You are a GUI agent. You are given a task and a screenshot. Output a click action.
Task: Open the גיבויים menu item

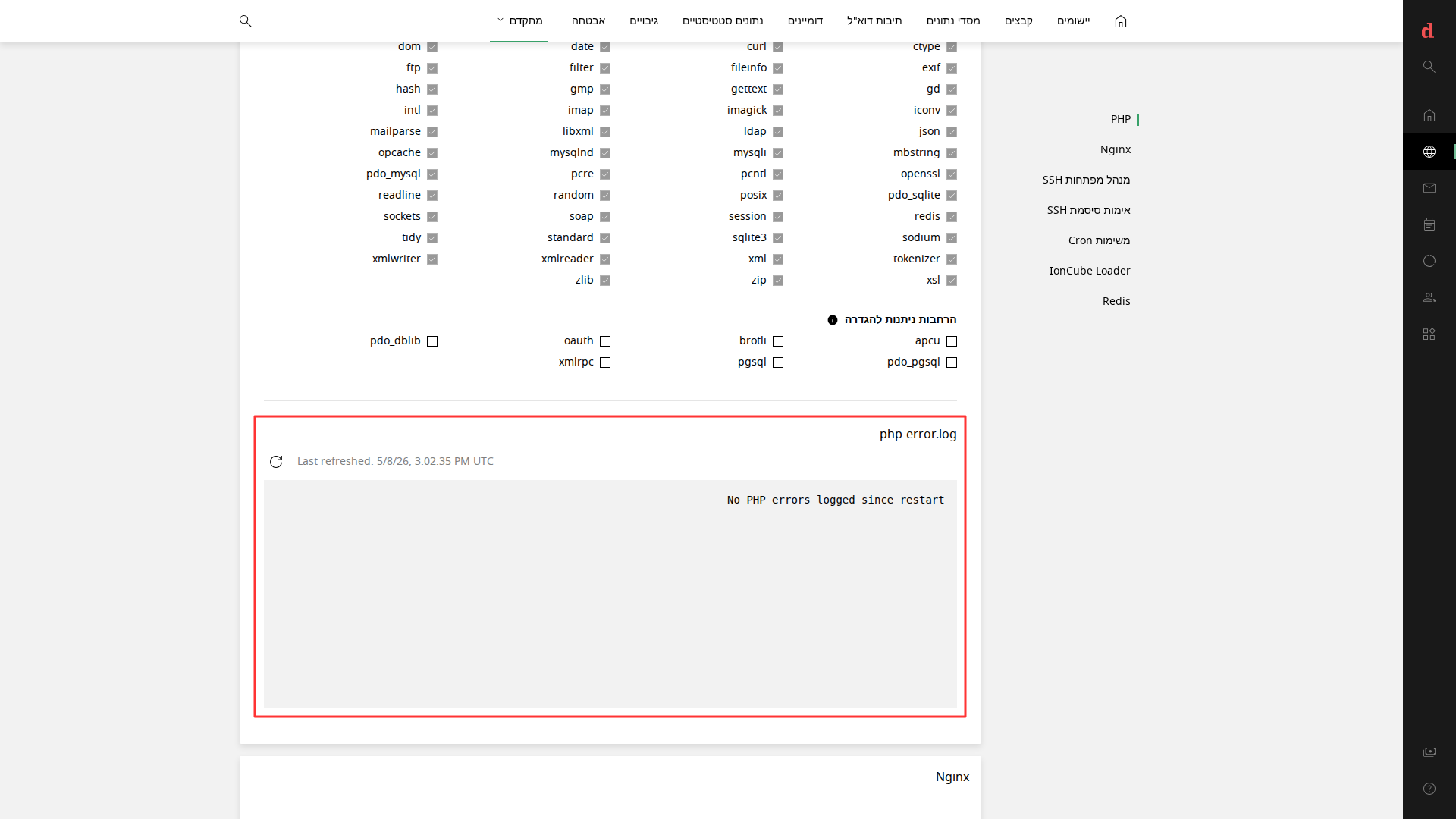644,20
